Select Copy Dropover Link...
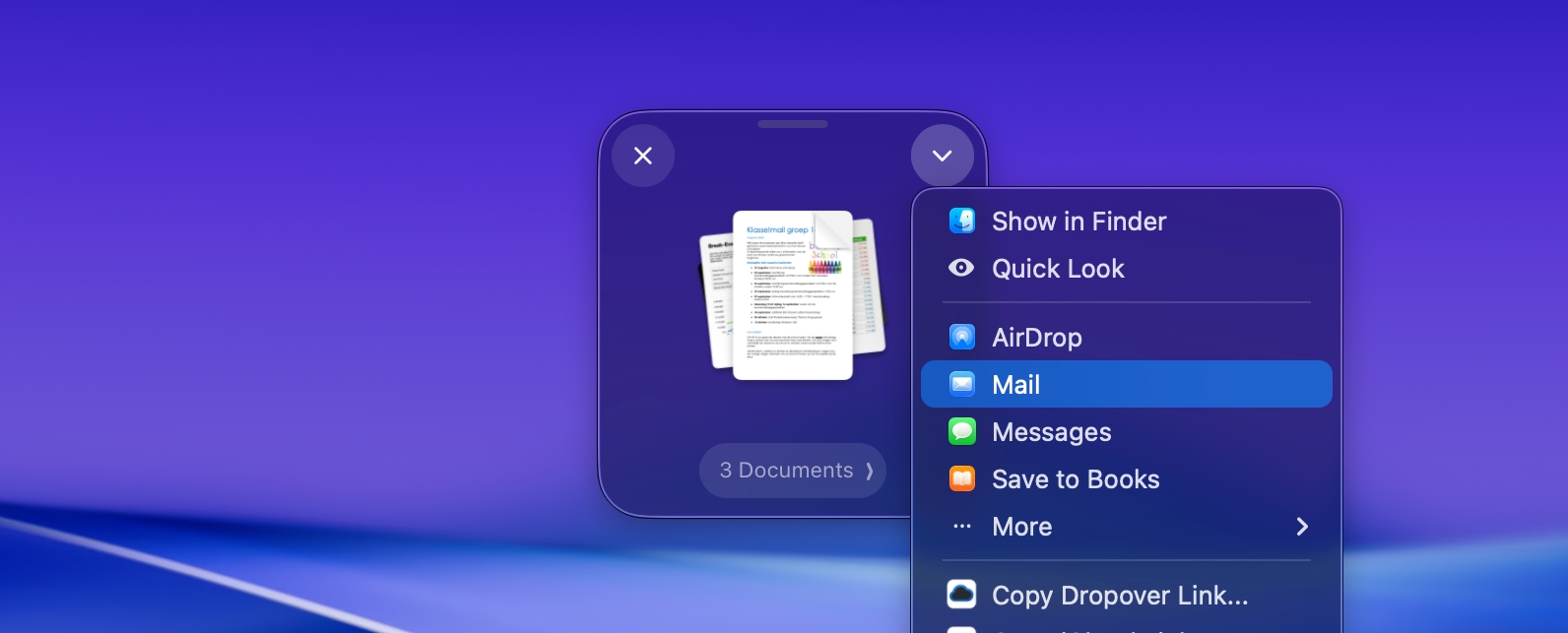Viewport: 1568px width, 633px height. (1126, 596)
